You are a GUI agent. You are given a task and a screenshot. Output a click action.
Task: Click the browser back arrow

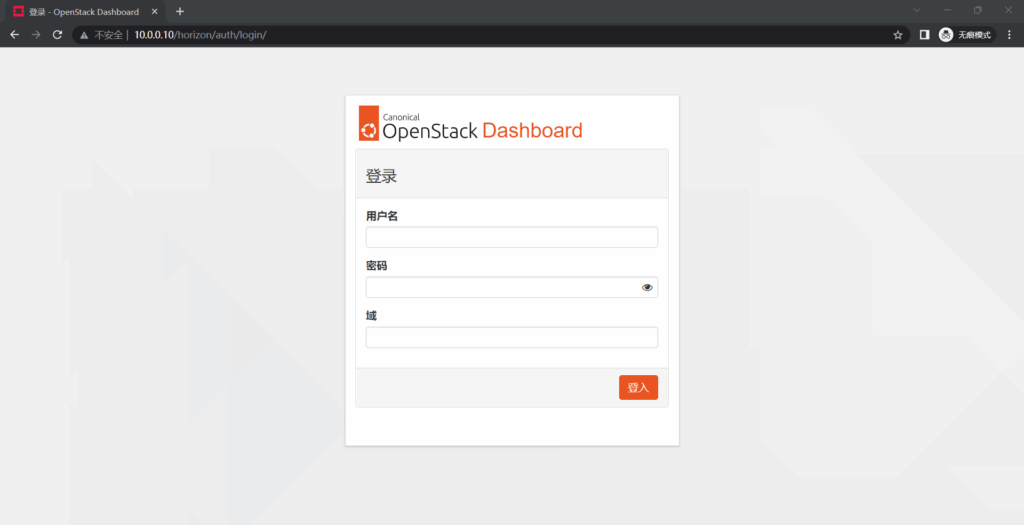(x=14, y=35)
